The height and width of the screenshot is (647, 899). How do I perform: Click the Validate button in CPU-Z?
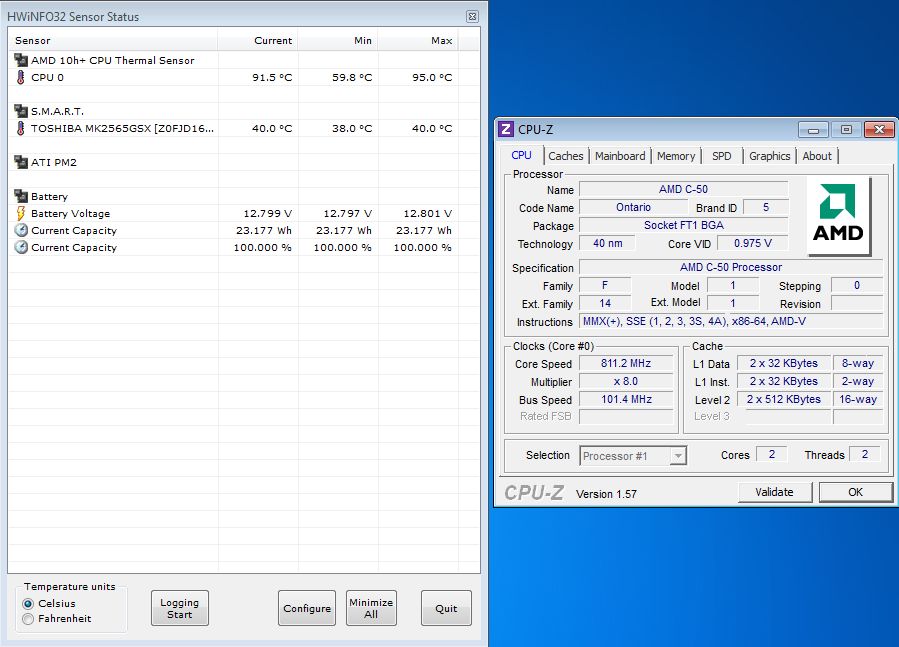[775, 492]
